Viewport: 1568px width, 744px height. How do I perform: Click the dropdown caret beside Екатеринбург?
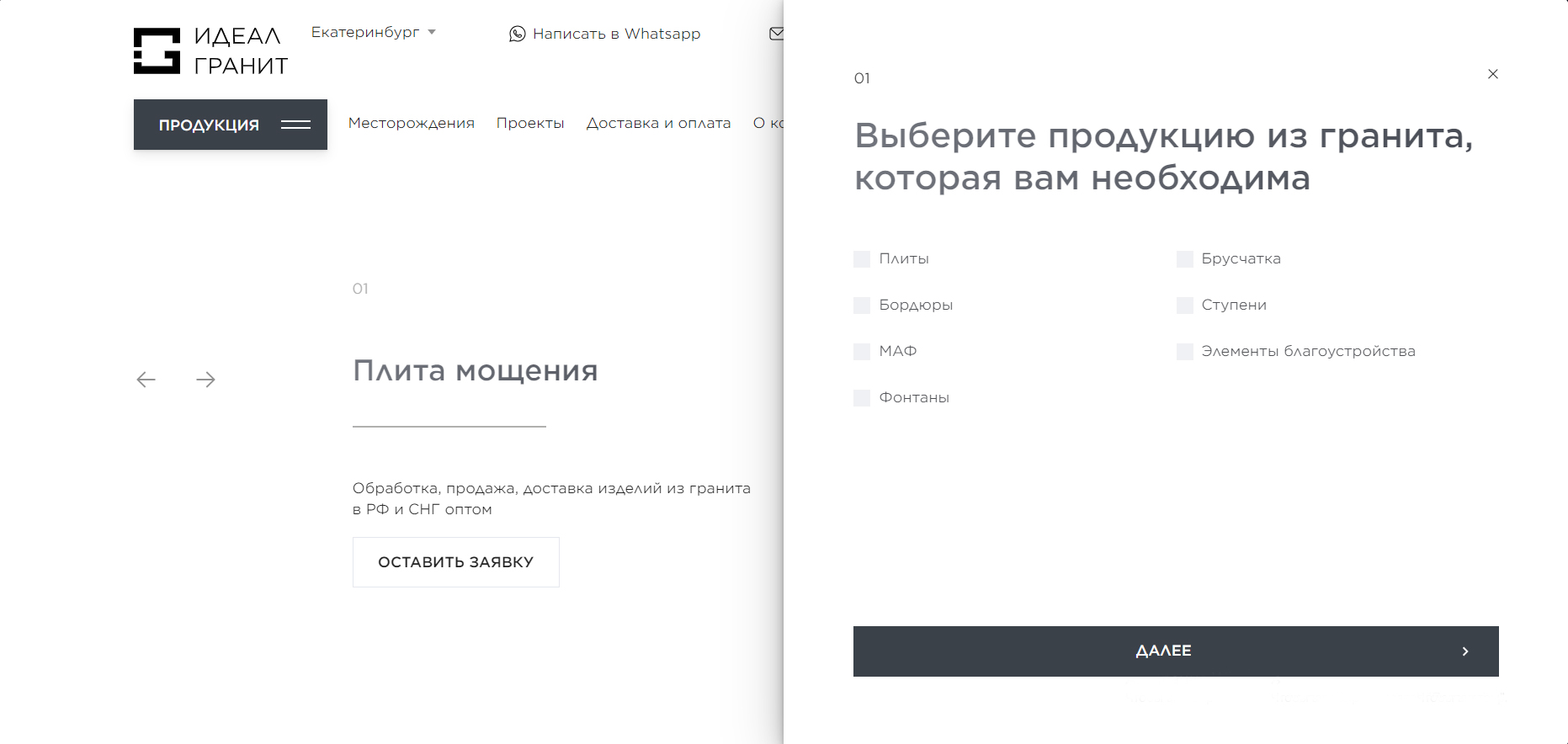[432, 32]
